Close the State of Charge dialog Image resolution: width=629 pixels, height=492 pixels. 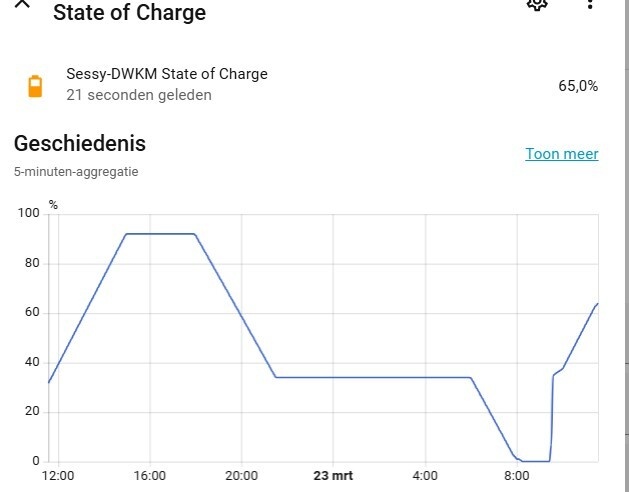tap(23, 4)
